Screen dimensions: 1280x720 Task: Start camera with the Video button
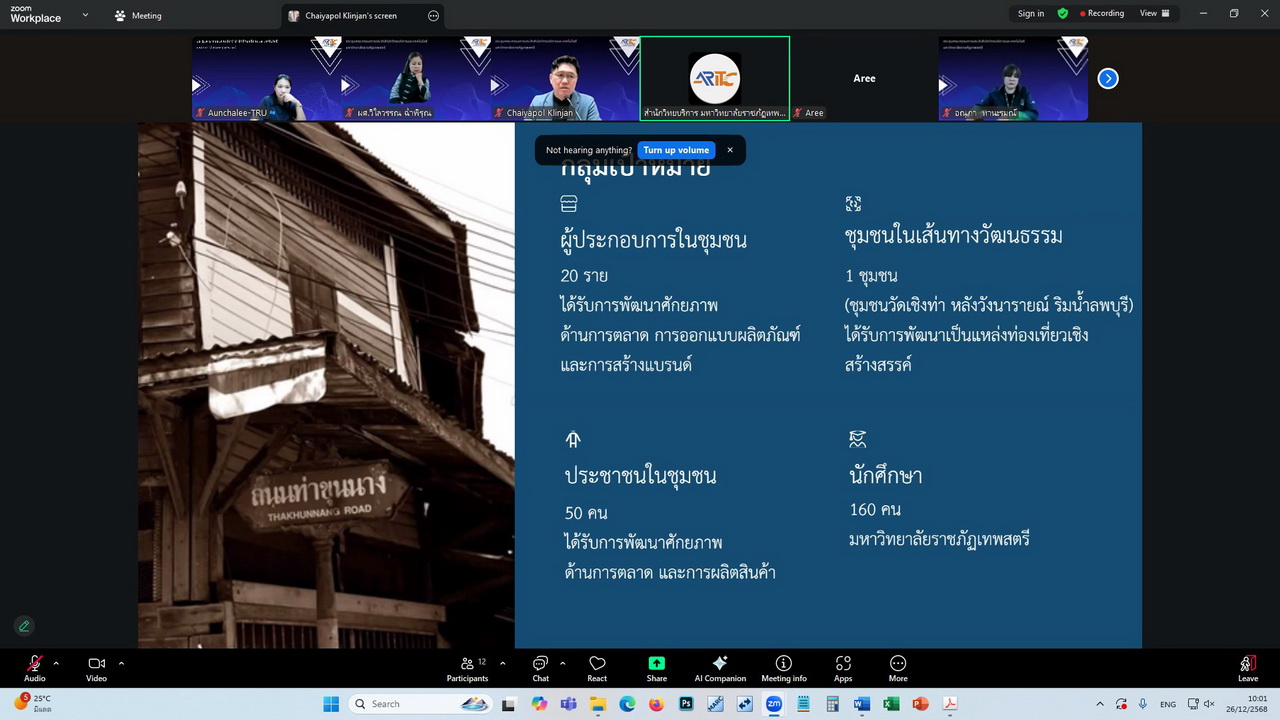[96, 668]
